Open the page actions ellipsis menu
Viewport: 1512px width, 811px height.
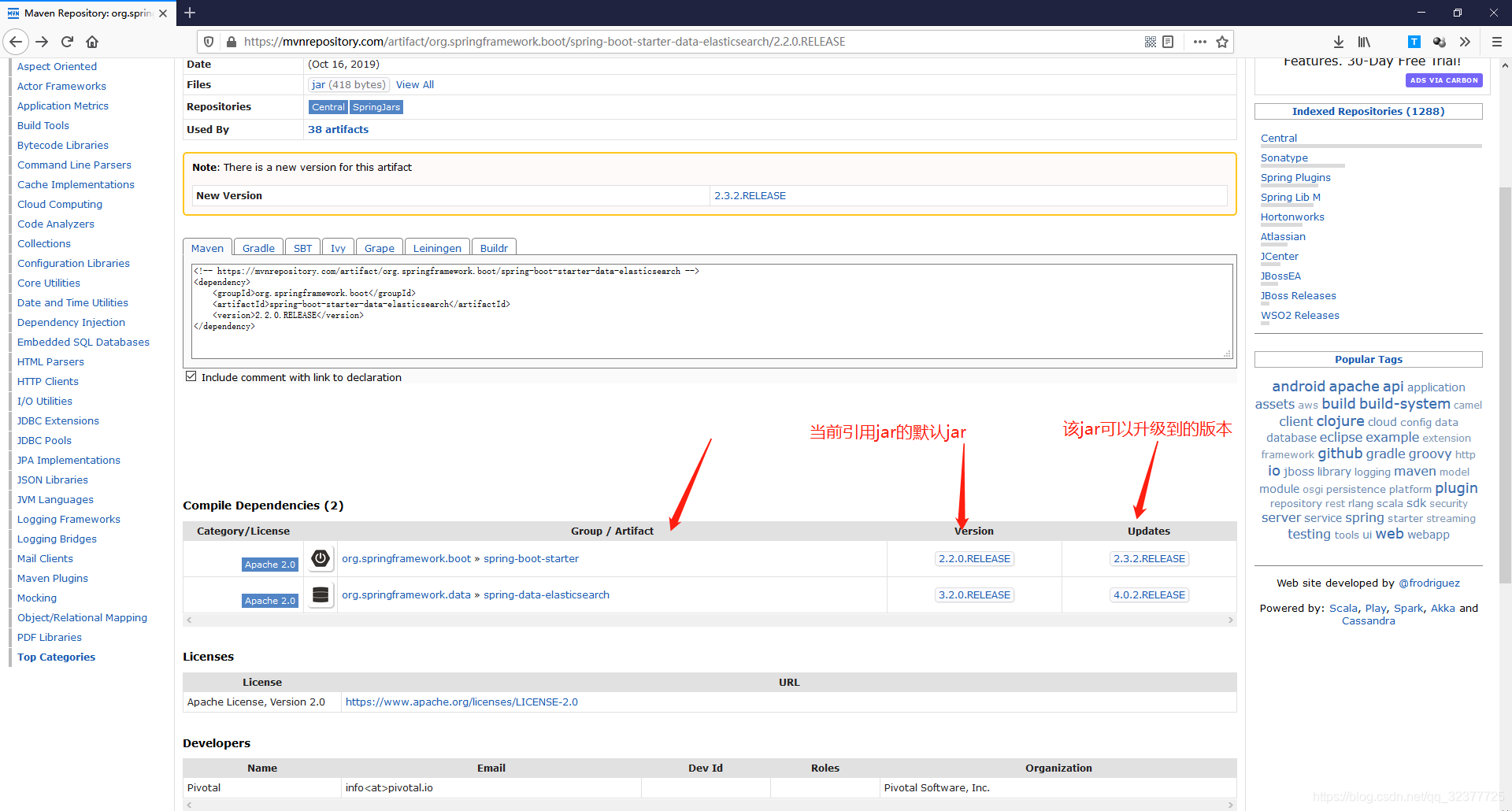tap(1200, 42)
